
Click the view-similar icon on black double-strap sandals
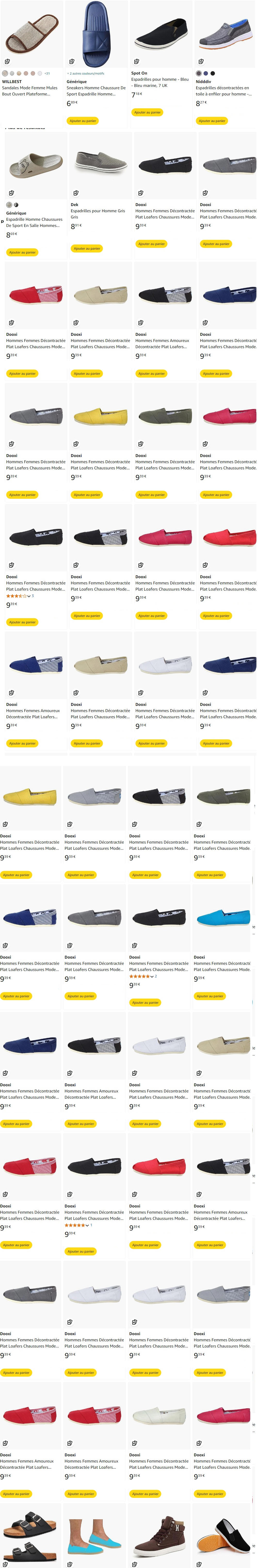click(5, 1564)
